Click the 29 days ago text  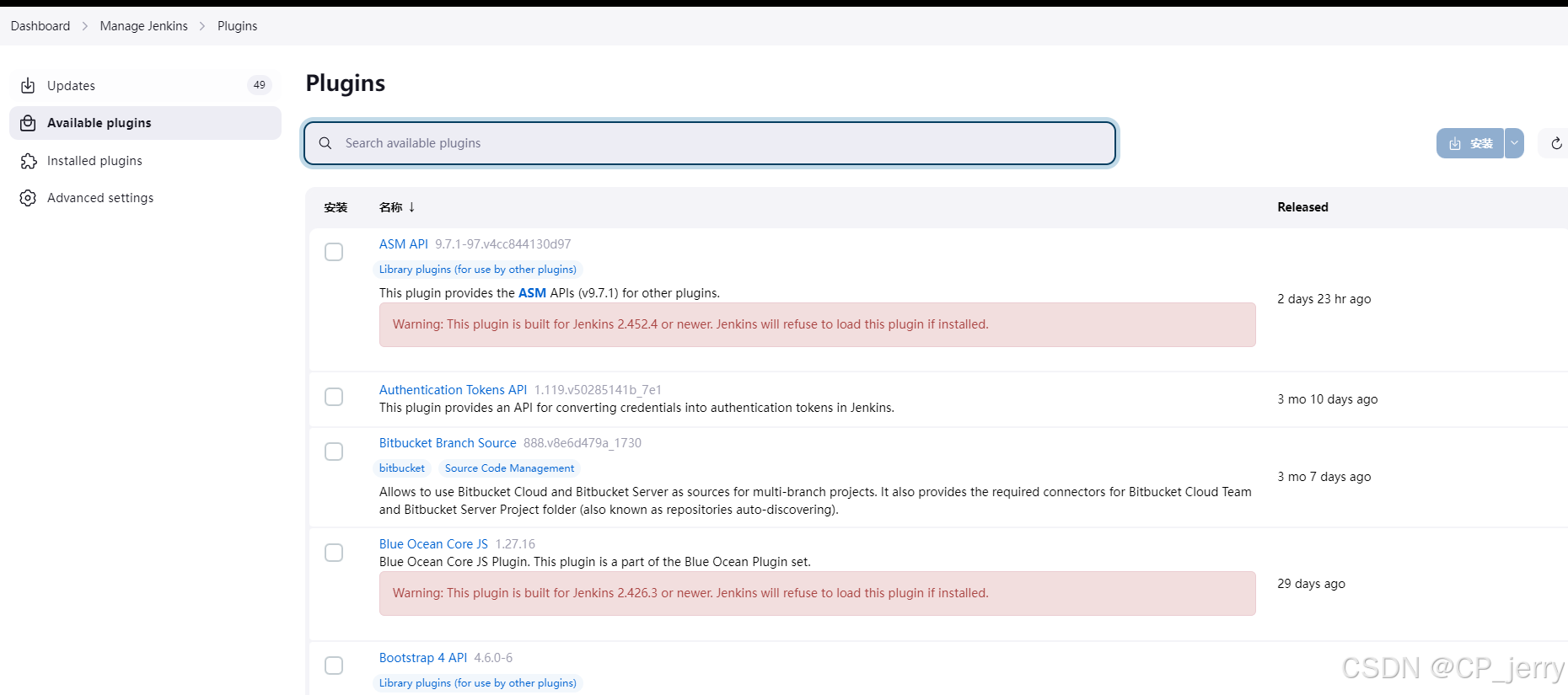[1312, 584]
